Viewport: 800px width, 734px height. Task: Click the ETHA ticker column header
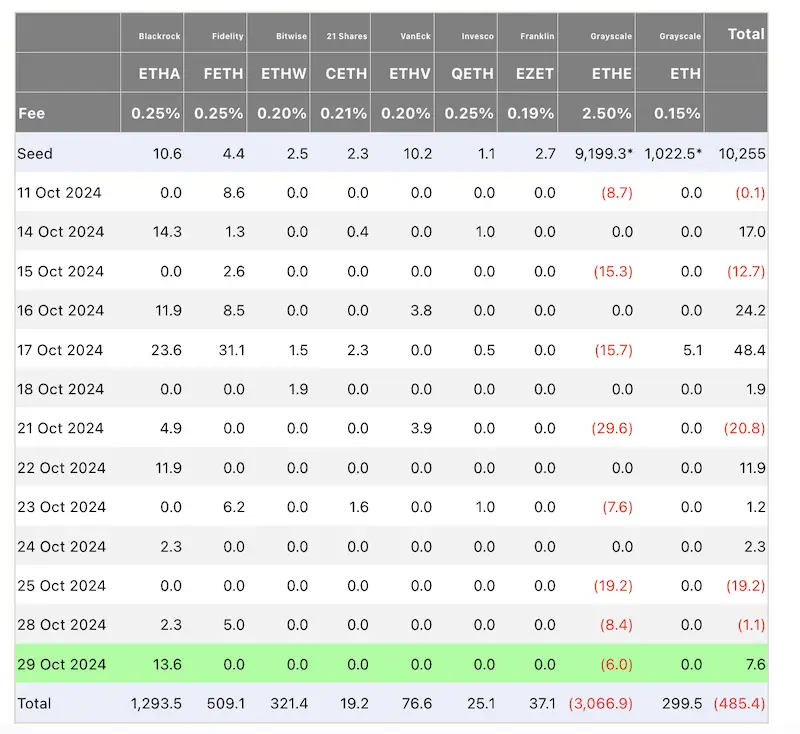pyautogui.click(x=159, y=74)
